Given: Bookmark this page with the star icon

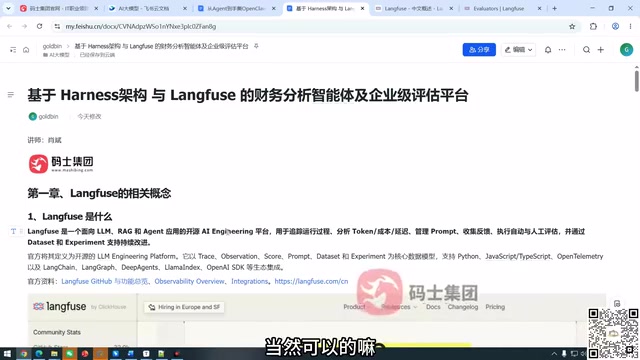Looking at the screenshot, I should (572, 26).
